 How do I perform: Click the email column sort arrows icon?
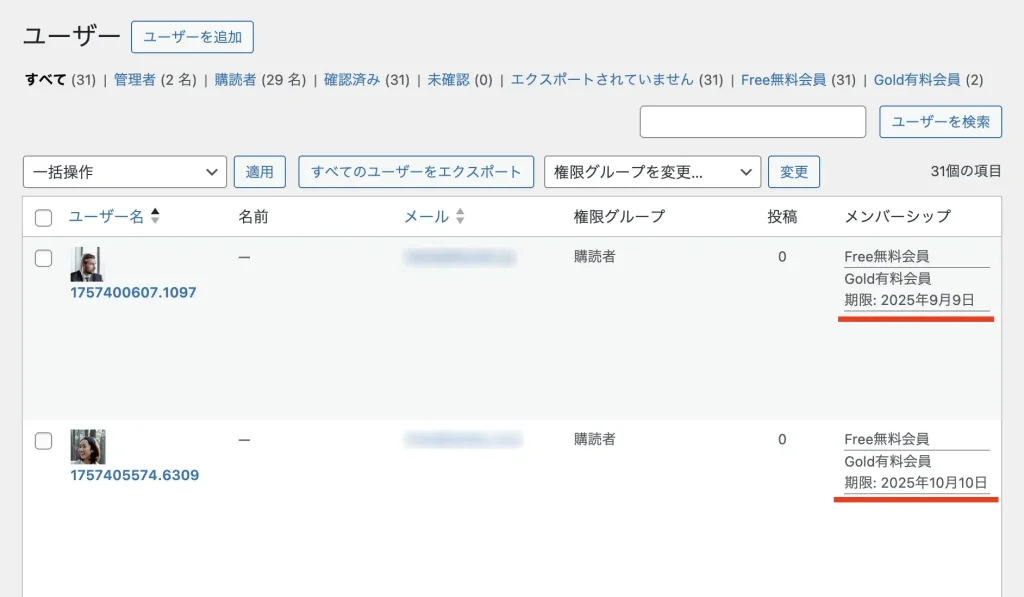(x=460, y=216)
